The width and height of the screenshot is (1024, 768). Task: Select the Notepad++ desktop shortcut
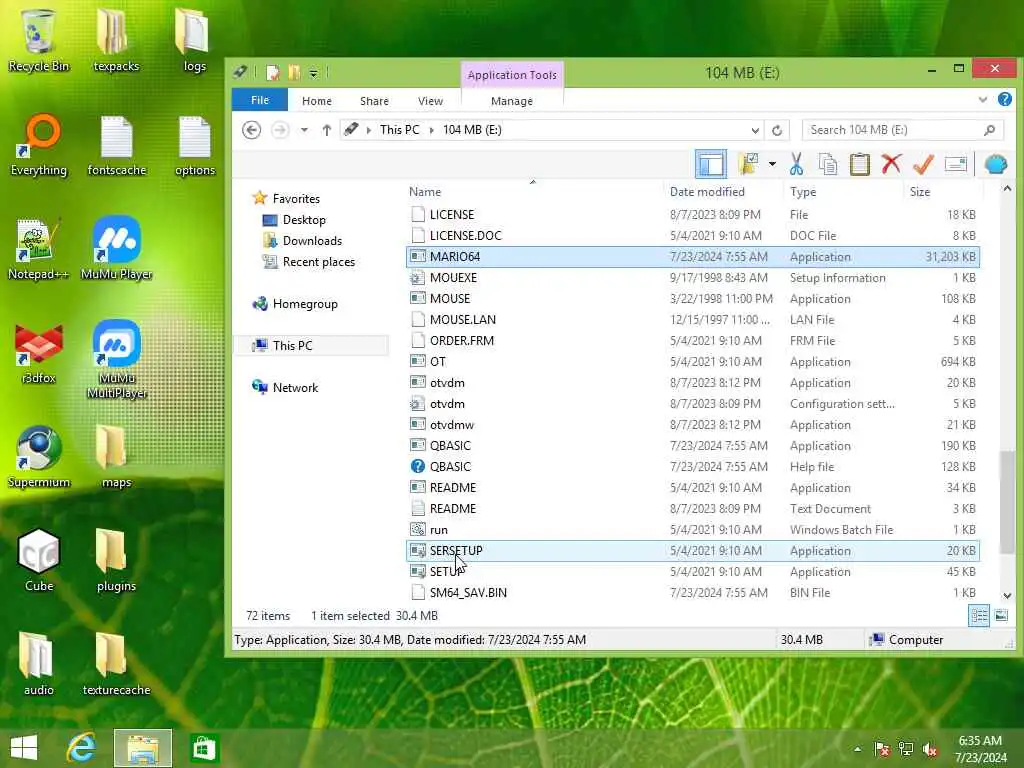point(39,249)
